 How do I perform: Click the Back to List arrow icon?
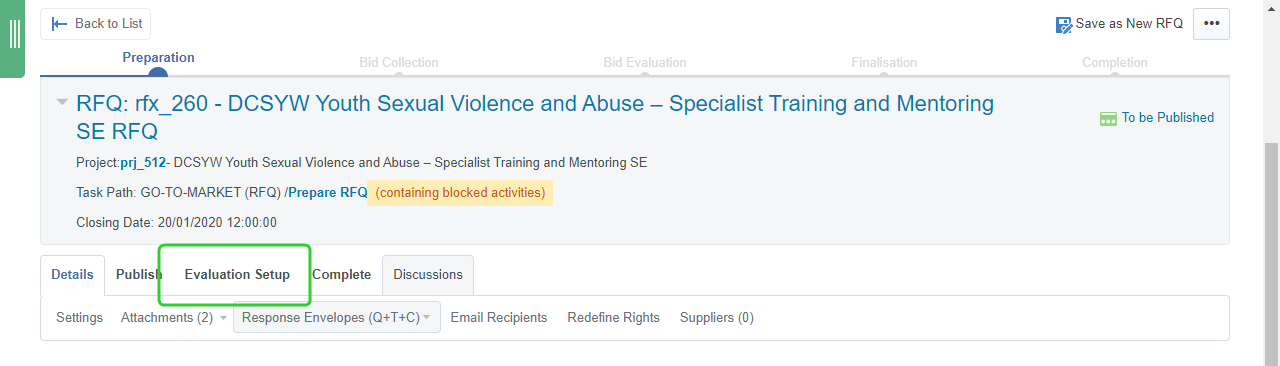[x=59, y=24]
